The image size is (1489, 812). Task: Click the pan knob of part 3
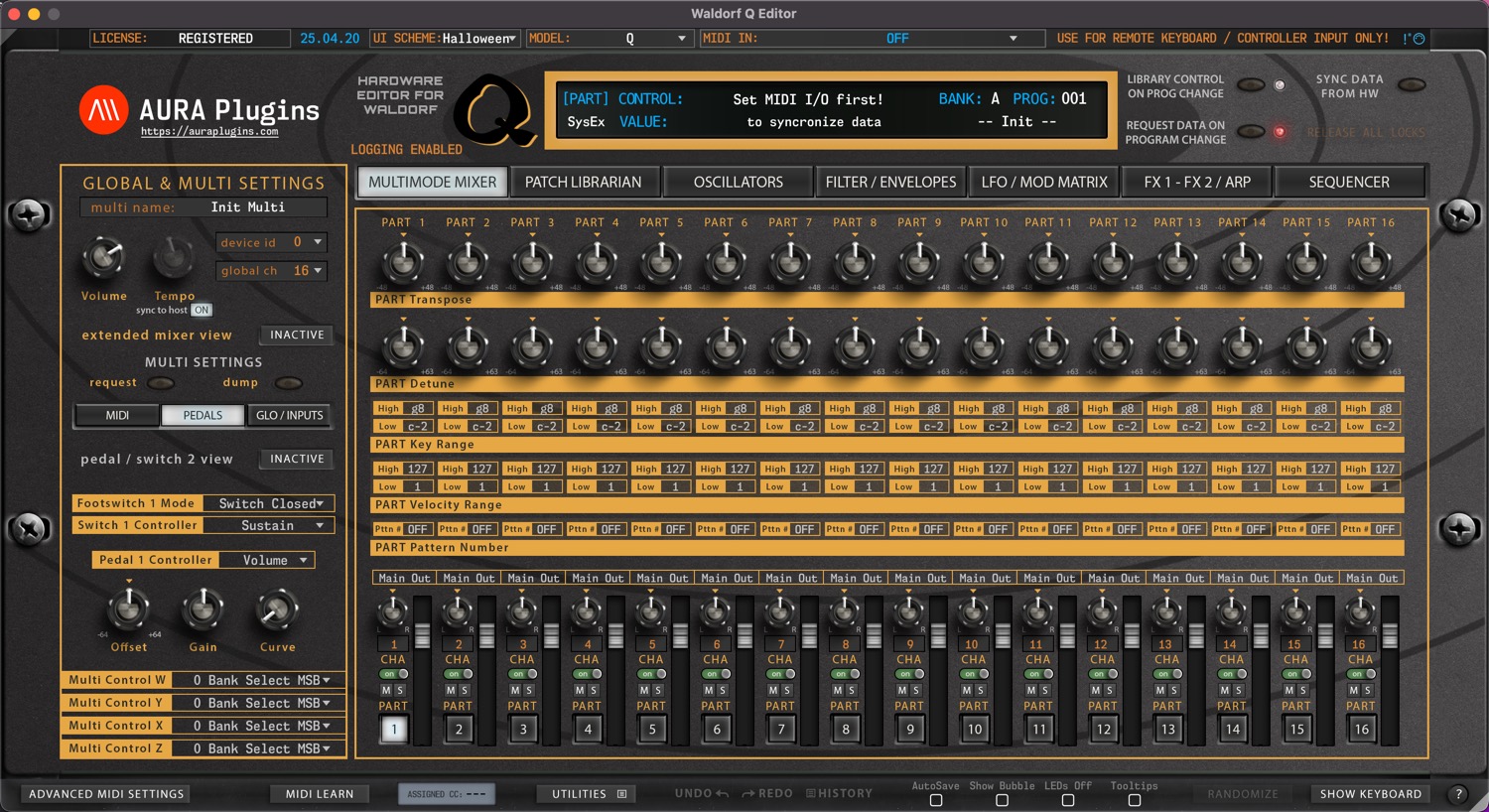[x=522, y=612]
